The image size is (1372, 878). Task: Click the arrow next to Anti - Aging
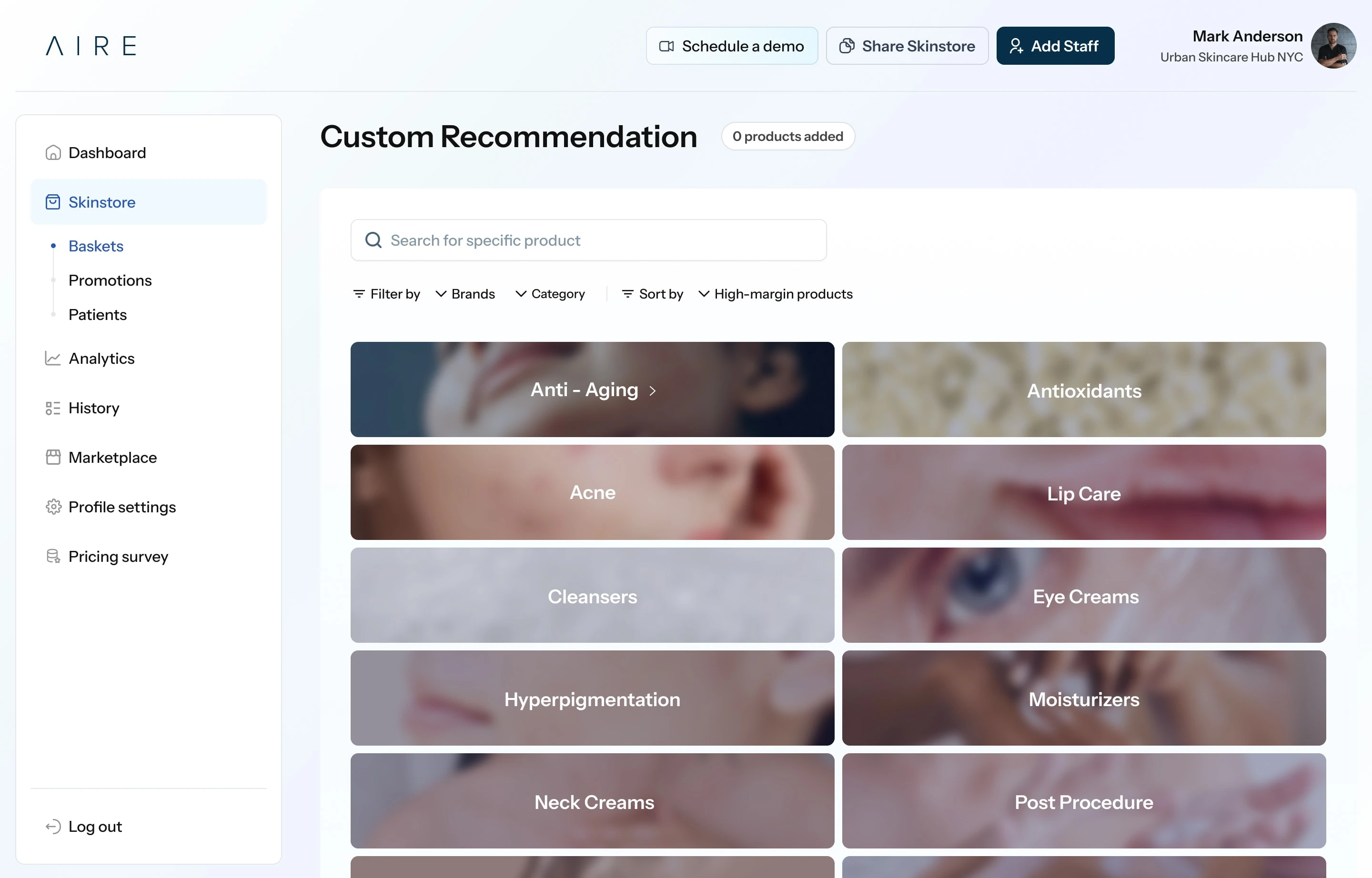point(653,390)
